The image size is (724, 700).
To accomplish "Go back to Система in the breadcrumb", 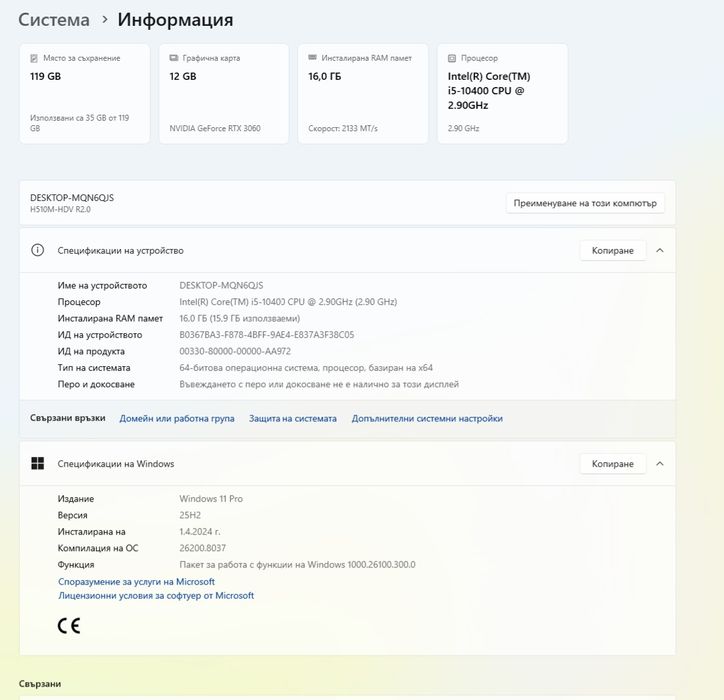I will pos(54,20).
